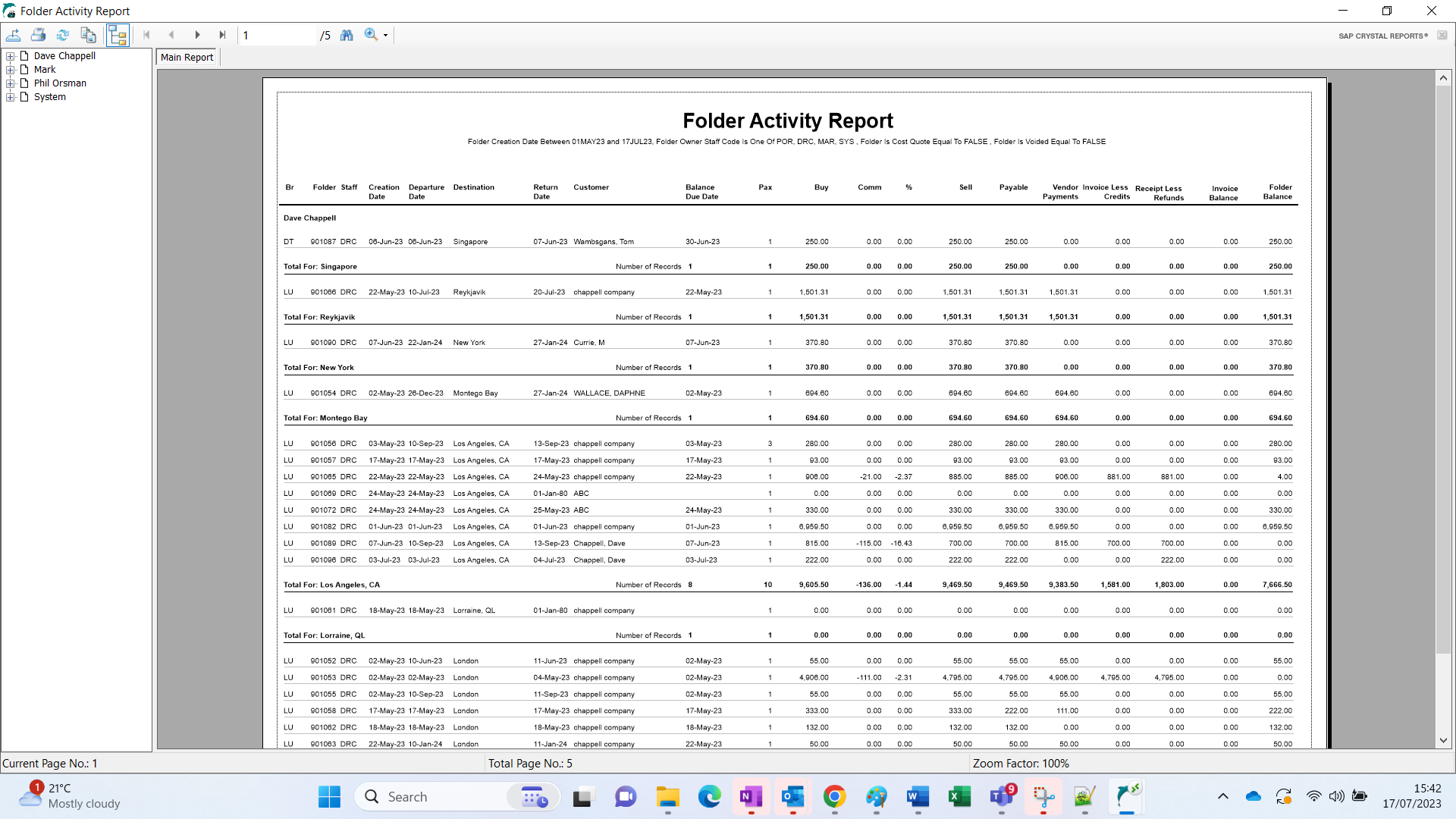Viewport: 1456px width, 819px height.
Task: Click folder number 901089 row
Action: point(323,544)
